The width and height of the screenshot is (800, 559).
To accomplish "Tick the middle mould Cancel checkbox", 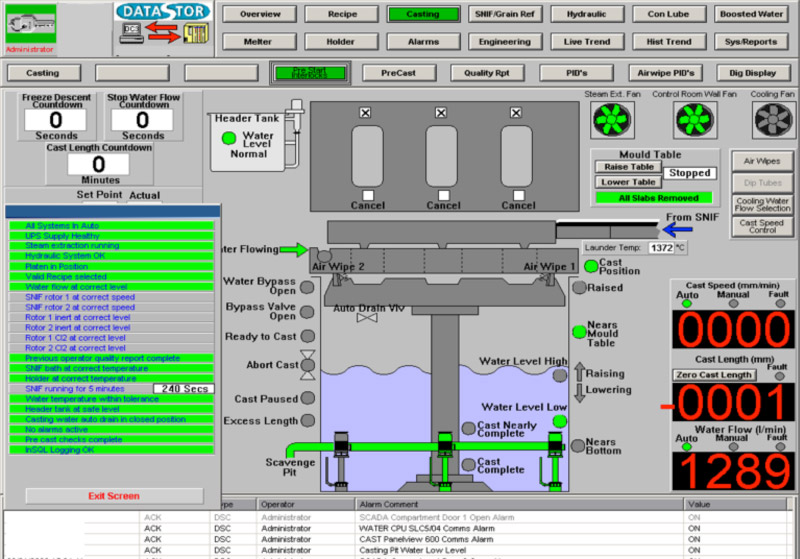I will point(443,194).
